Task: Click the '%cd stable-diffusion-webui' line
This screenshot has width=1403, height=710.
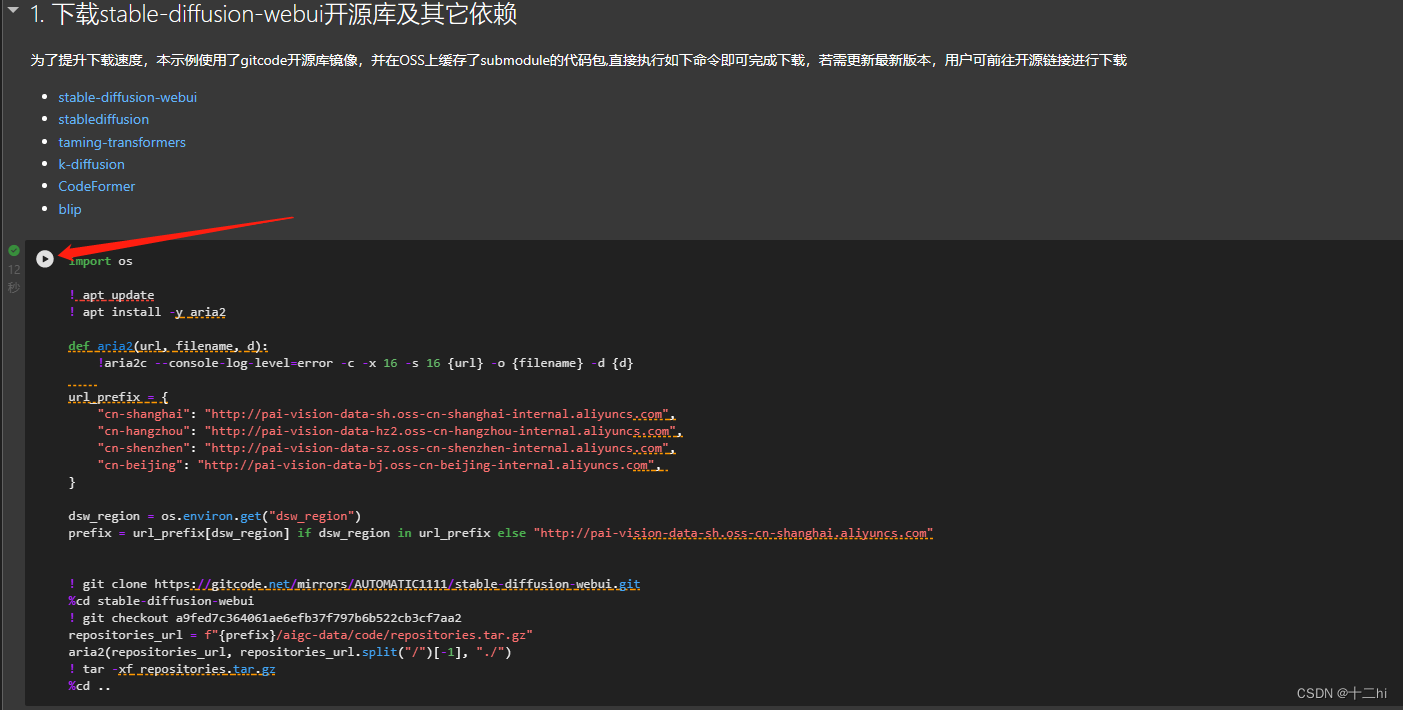Action: (x=161, y=601)
